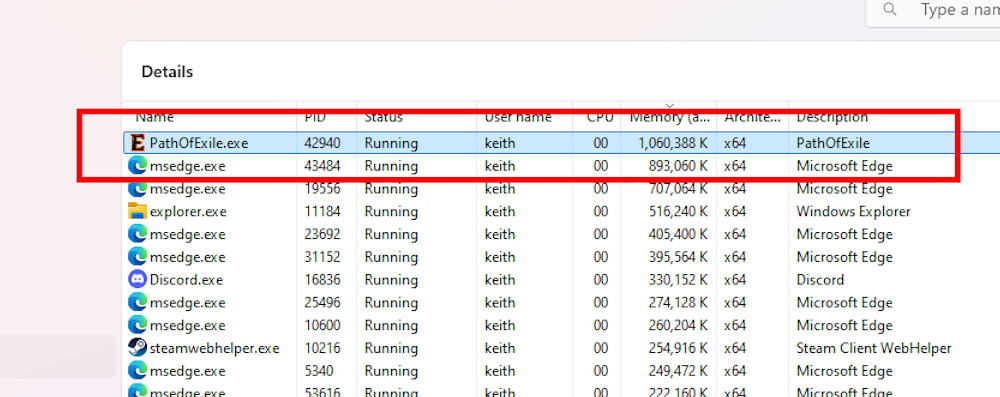Click the 707,064 K memory value

(x=678, y=189)
